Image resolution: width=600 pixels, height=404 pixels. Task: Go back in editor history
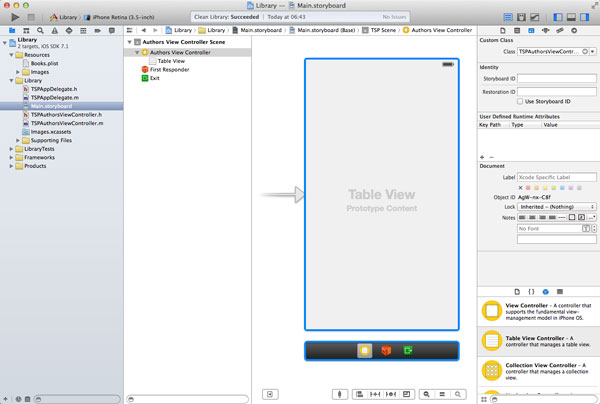[x=143, y=30]
